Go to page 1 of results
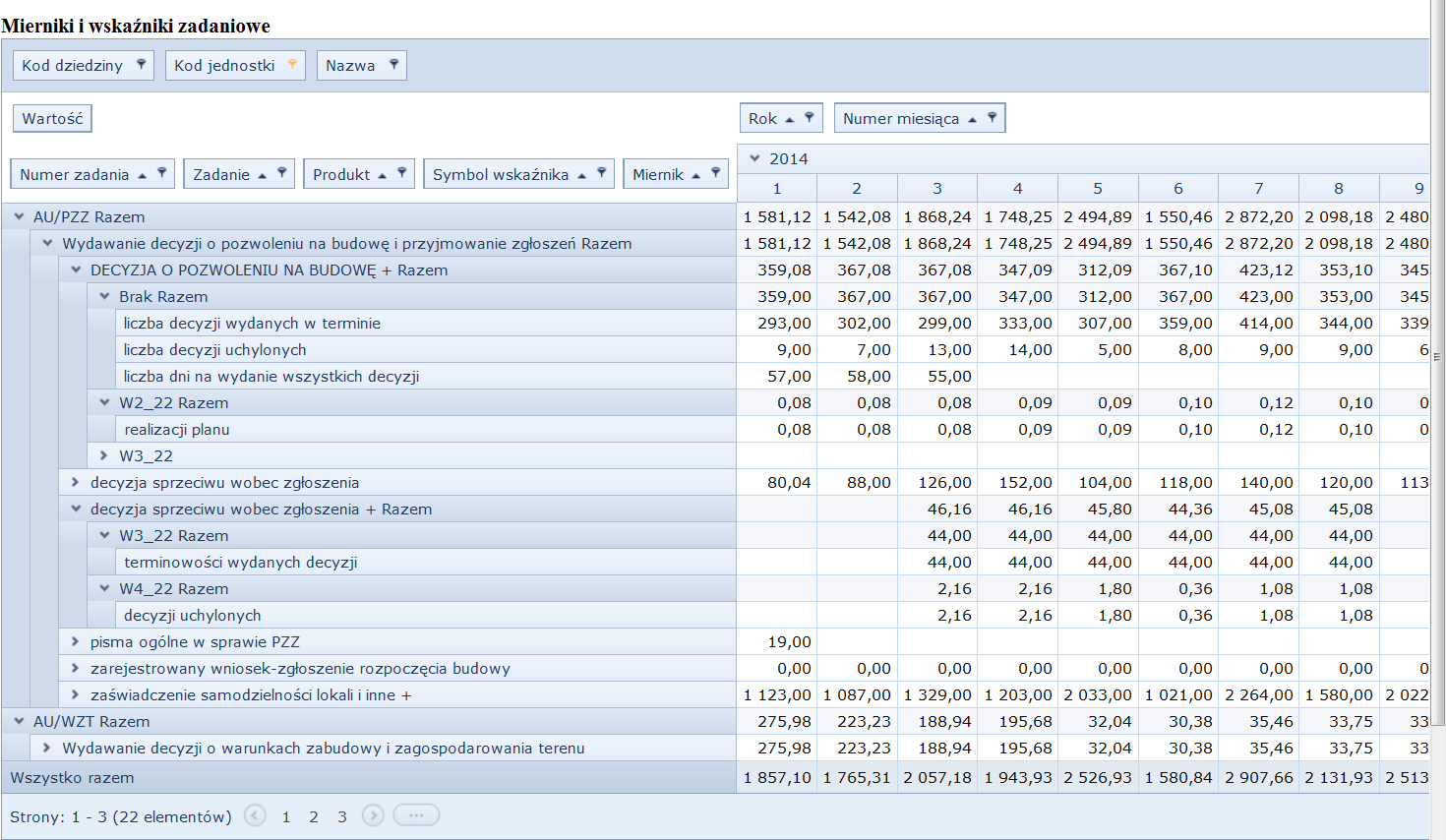1446x840 pixels. click(286, 816)
